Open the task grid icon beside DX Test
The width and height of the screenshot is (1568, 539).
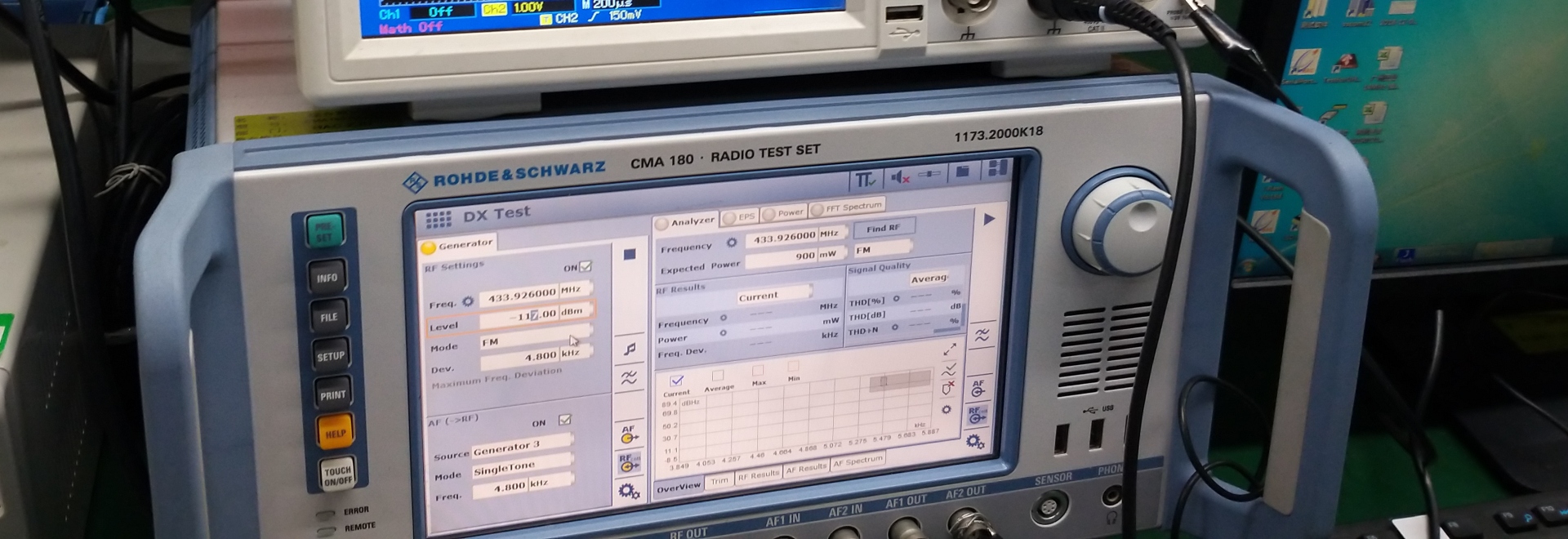(x=438, y=219)
